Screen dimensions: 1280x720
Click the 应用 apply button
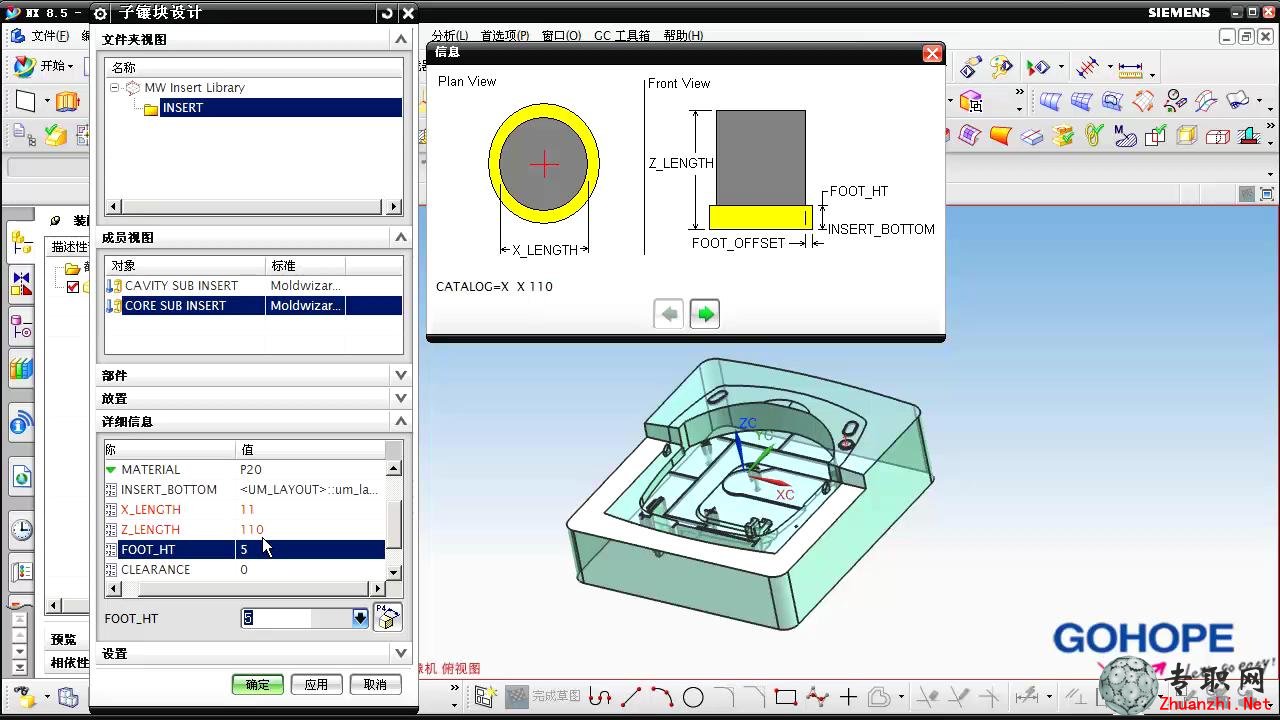[316, 684]
